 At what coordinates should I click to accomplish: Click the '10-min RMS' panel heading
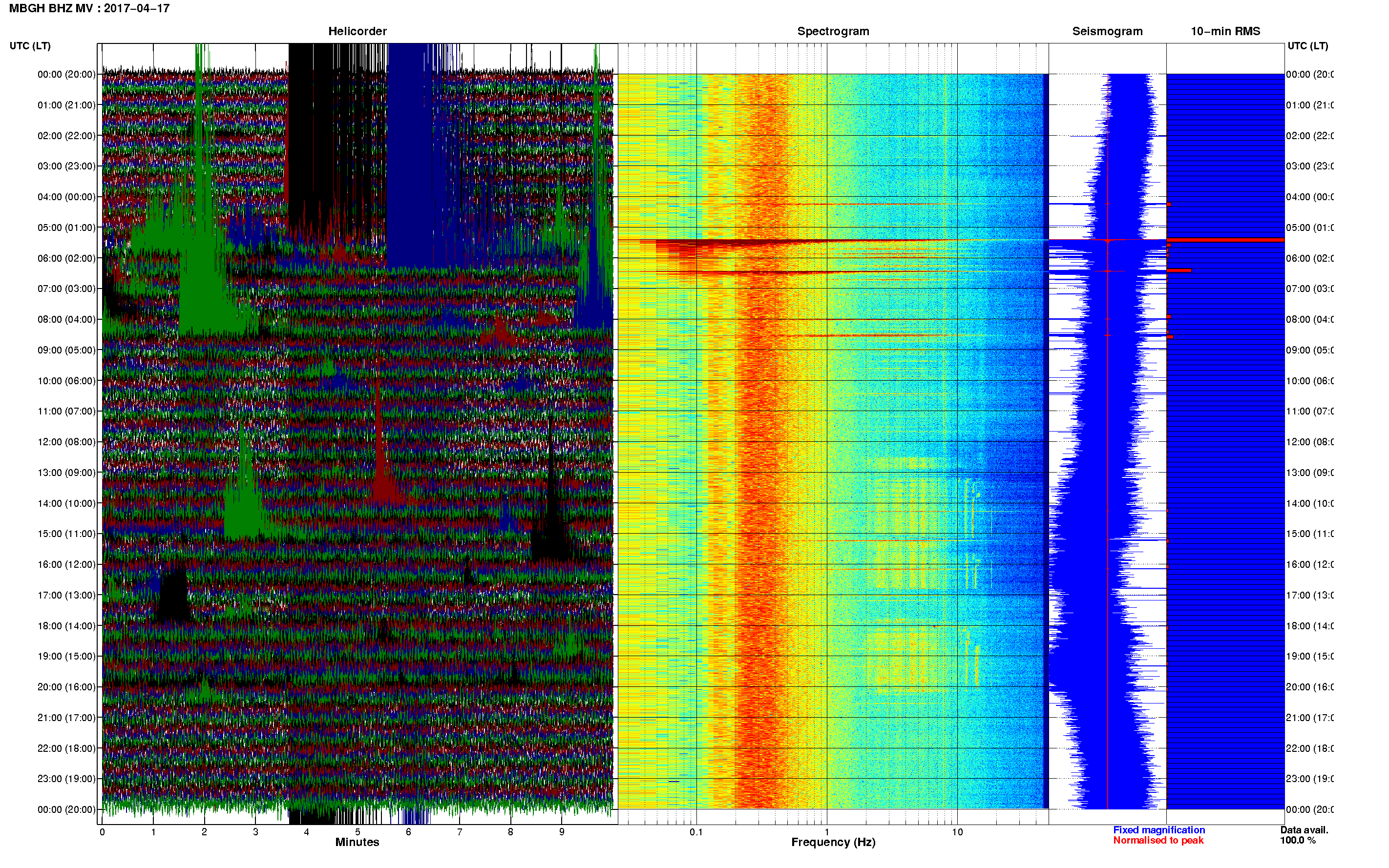tap(1225, 31)
